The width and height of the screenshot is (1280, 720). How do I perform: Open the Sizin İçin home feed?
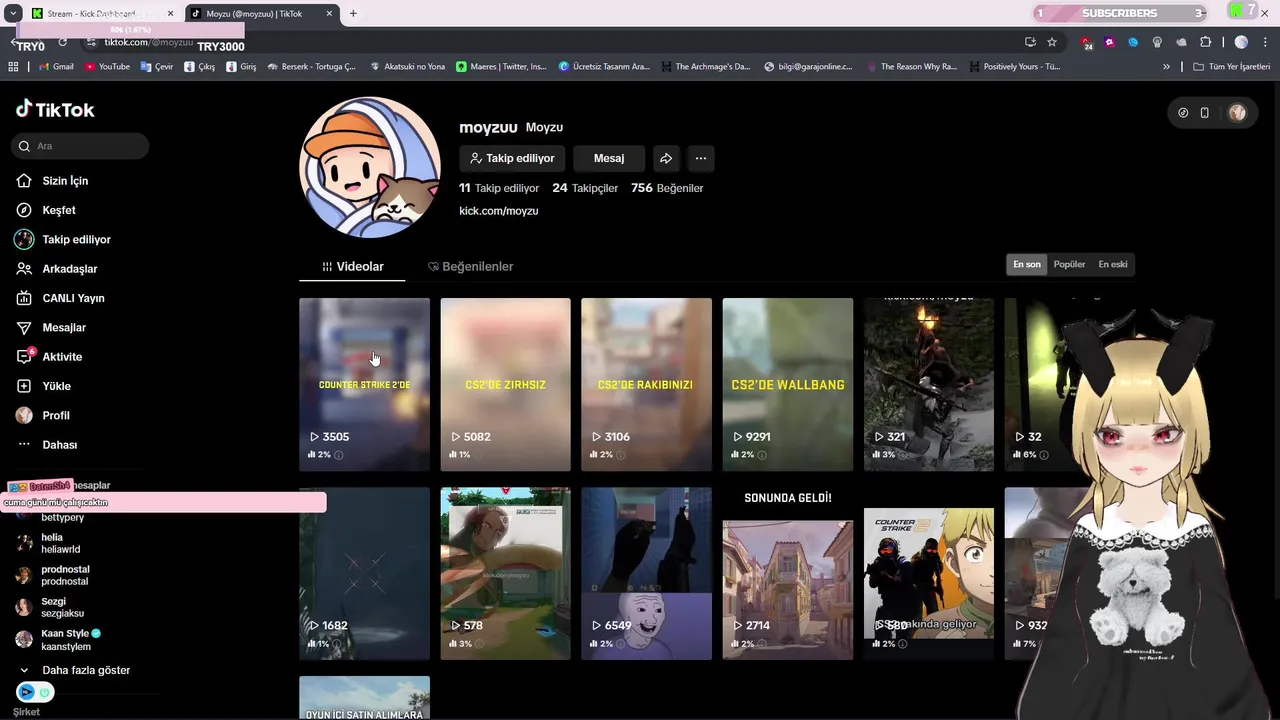pos(52,181)
